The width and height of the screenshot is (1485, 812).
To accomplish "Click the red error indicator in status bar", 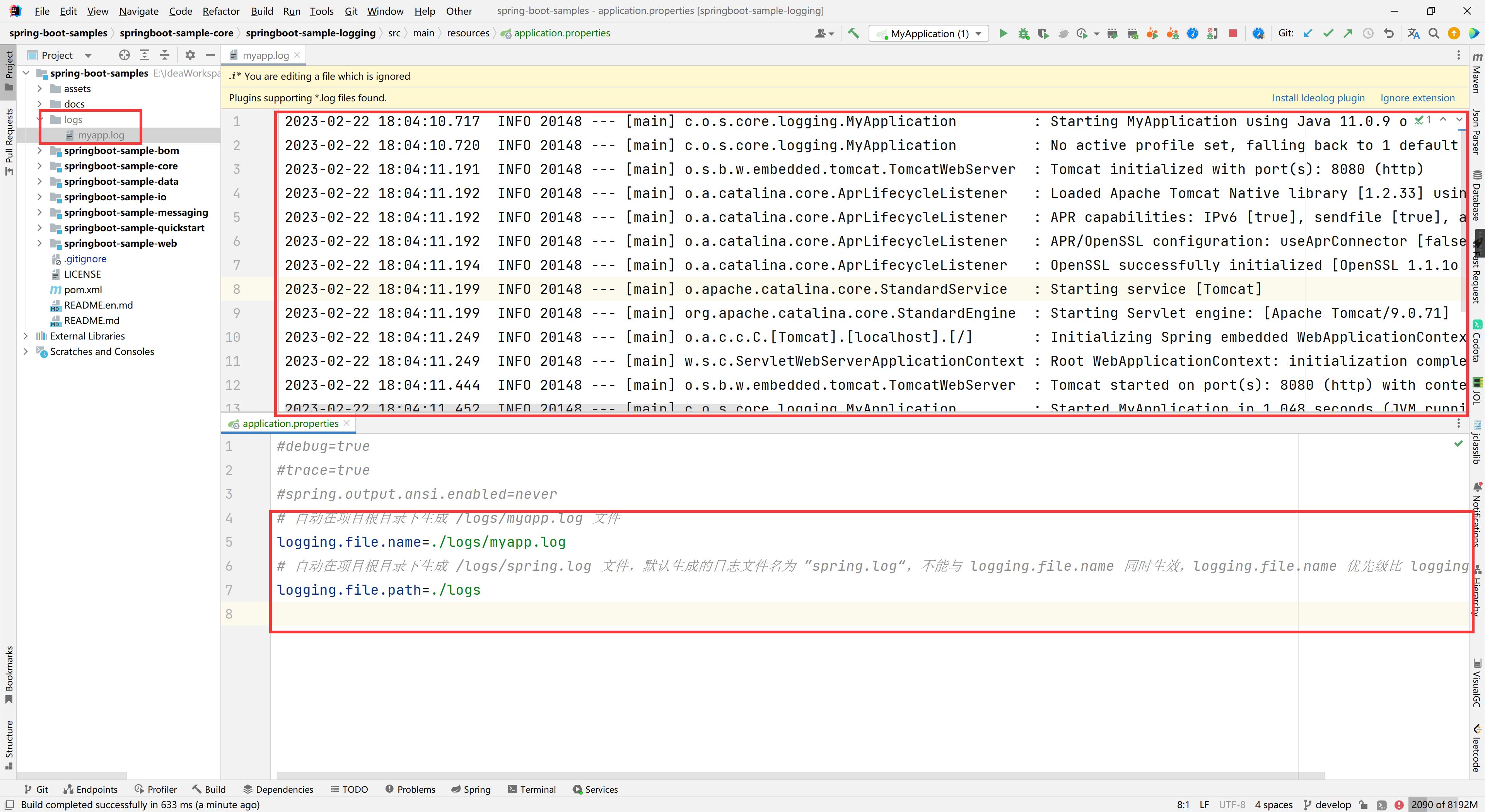I will coord(1398,805).
